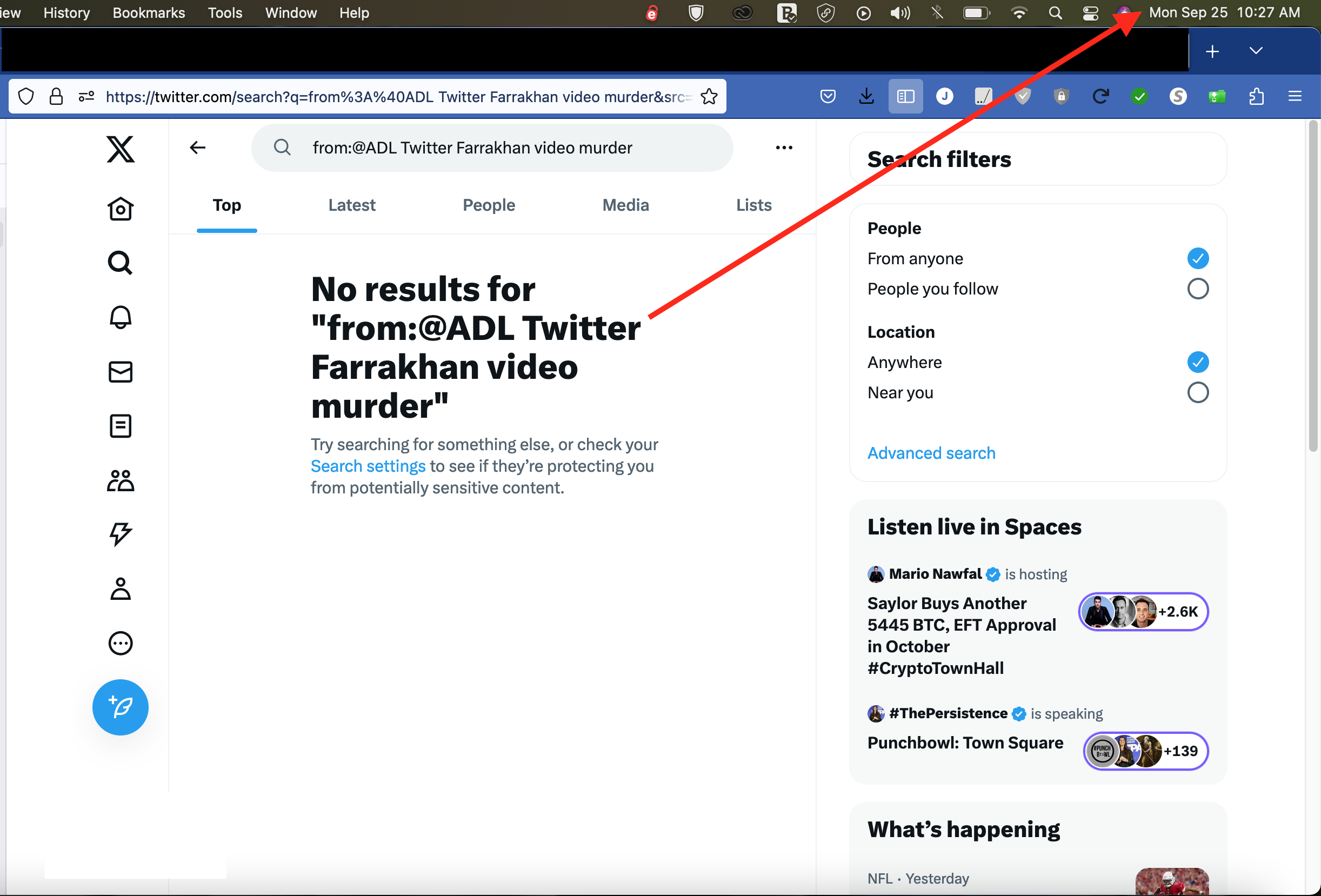Open the Lists icon in sidebar
The width and height of the screenshot is (1321, 896).
(x=120, y=425)
